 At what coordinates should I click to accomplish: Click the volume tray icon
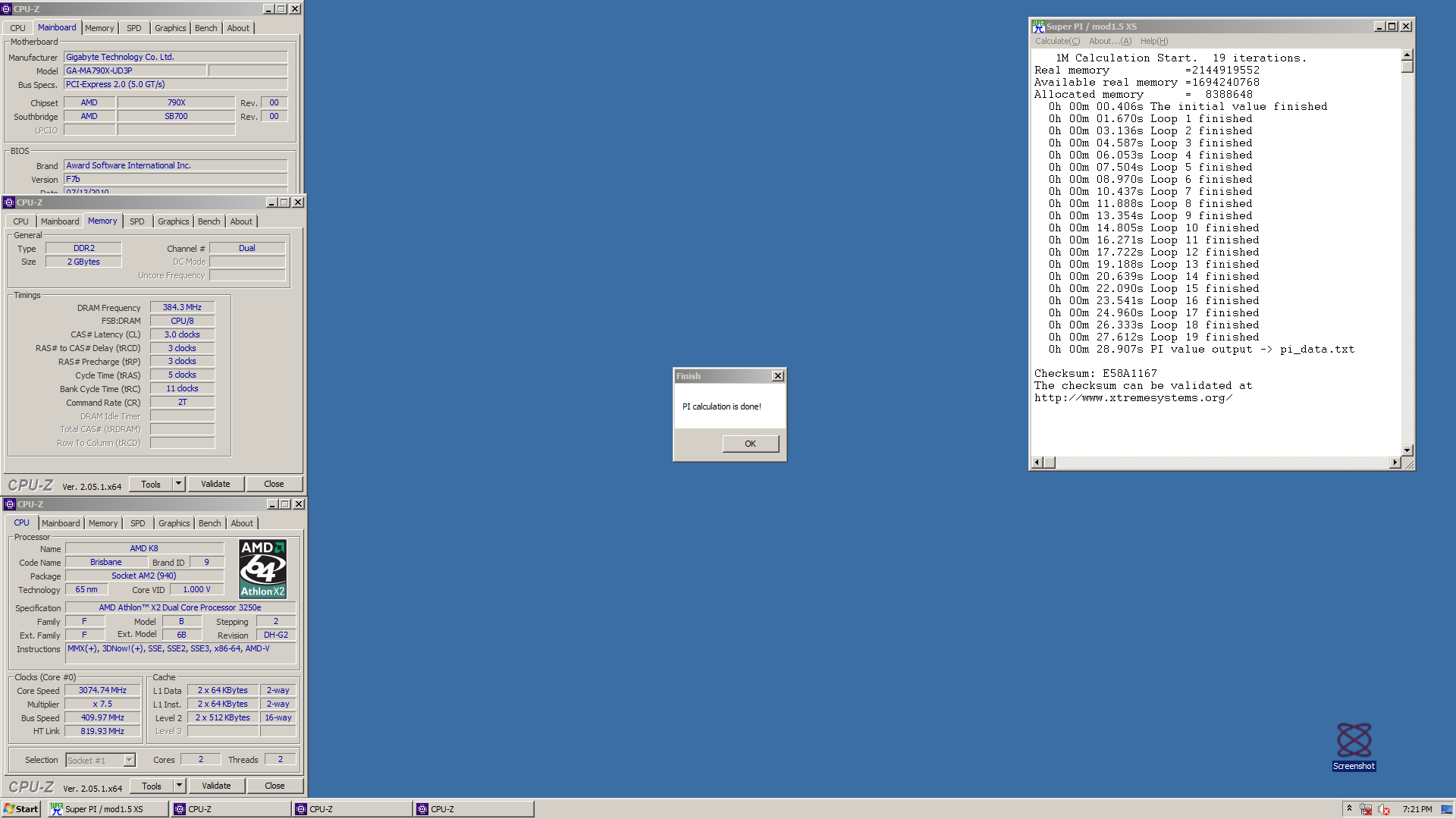1384,809
